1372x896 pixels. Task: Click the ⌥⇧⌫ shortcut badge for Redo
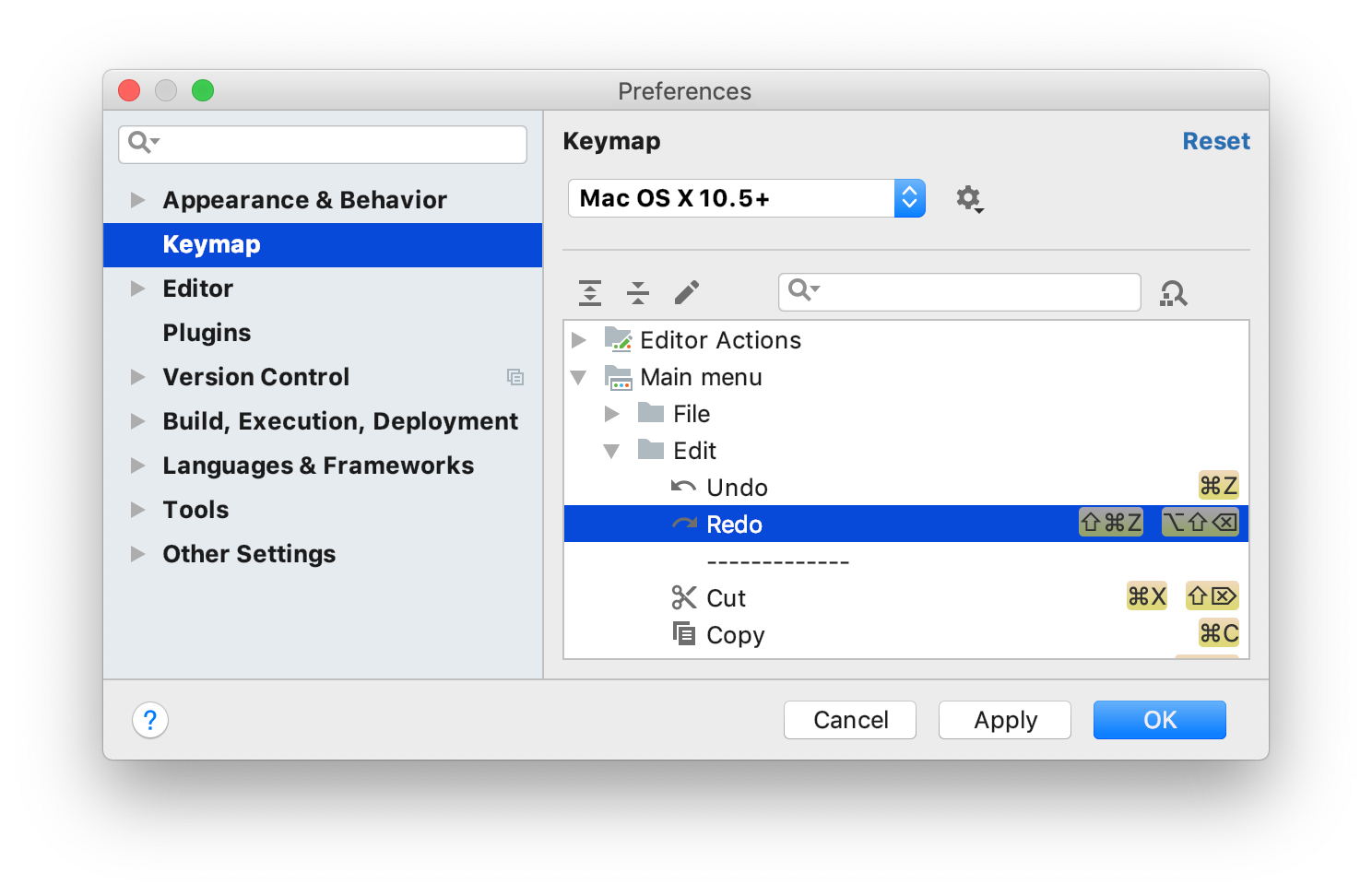[1200, 523]
